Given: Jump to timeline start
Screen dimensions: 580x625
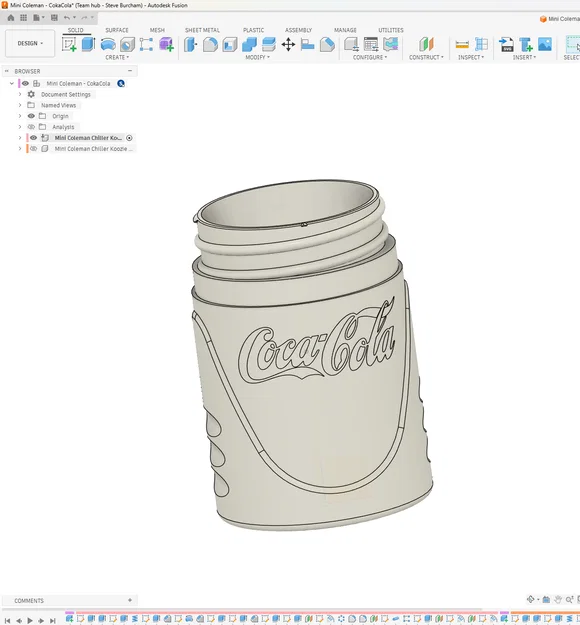Looking at the screenshot, I should coord(8,620).
